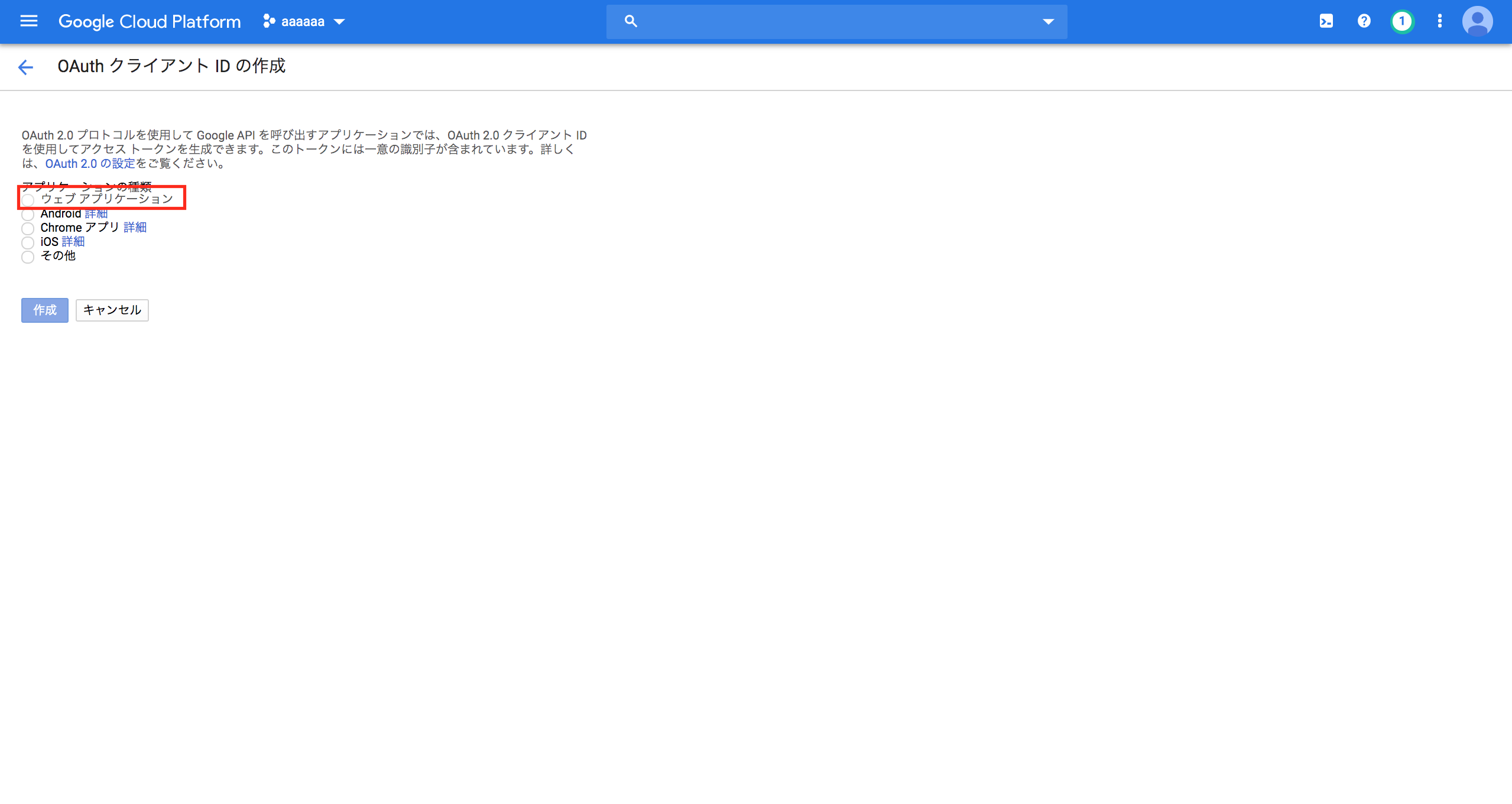Select the ウェブ アプリケーション radio button
The height and width of the screenshot is (804, 1512).
tap(28, 200)
